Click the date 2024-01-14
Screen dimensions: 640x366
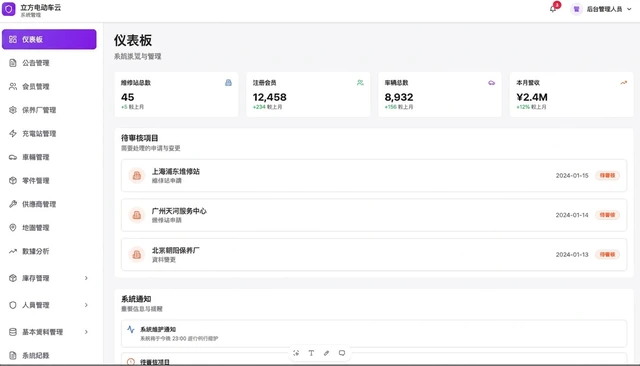click(572, 215)
